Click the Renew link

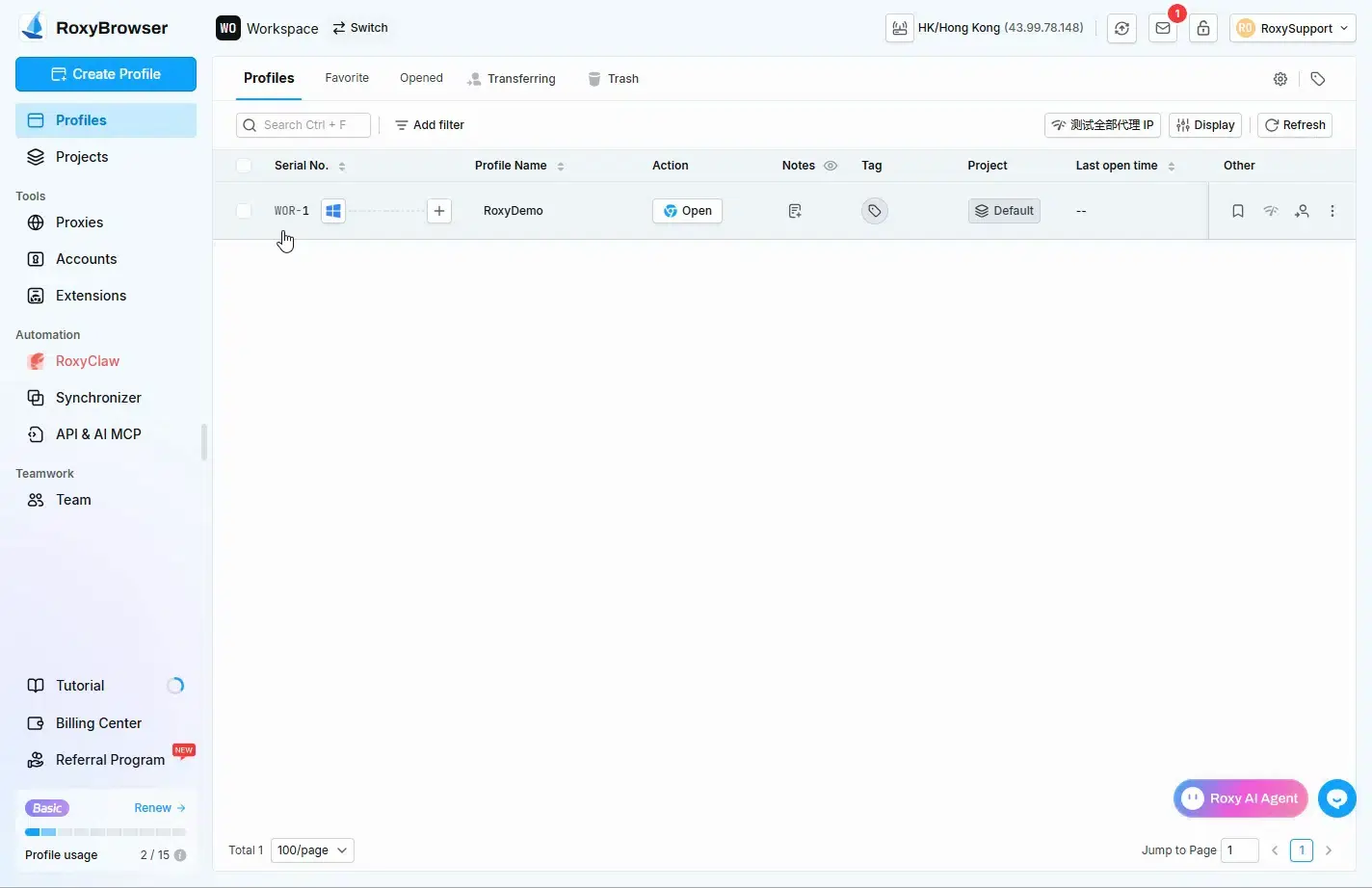[x=159, y=808]
